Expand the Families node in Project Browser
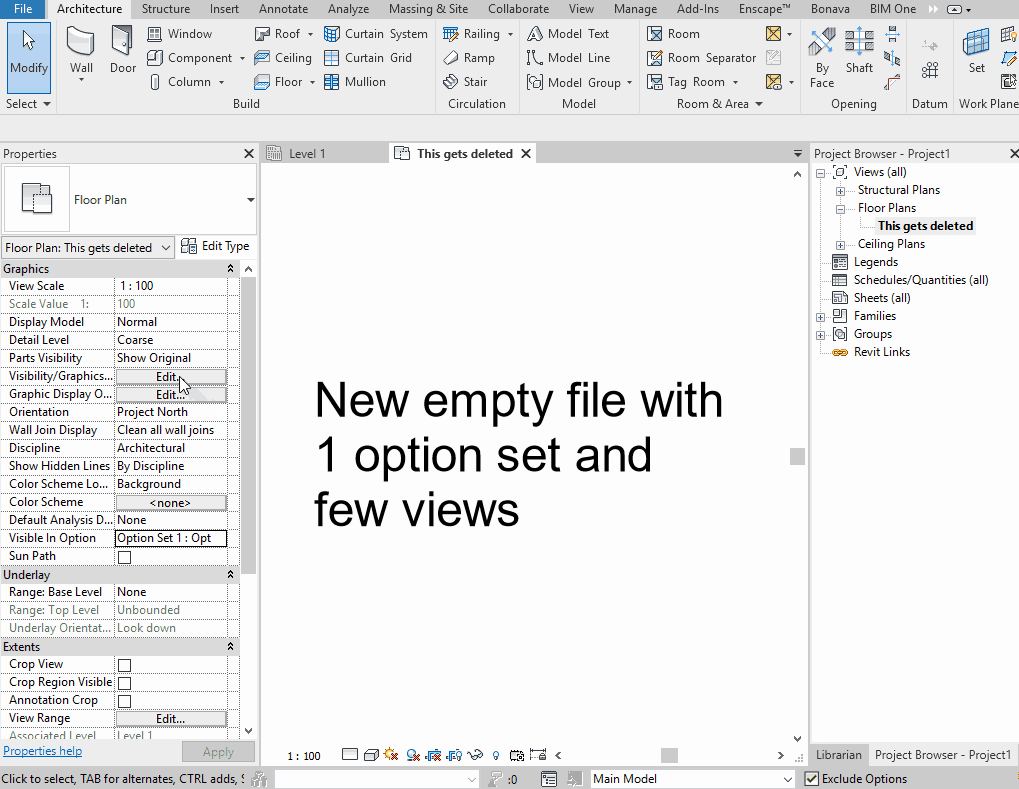This screenshot has width=1019, height=789. coord(820,315)
